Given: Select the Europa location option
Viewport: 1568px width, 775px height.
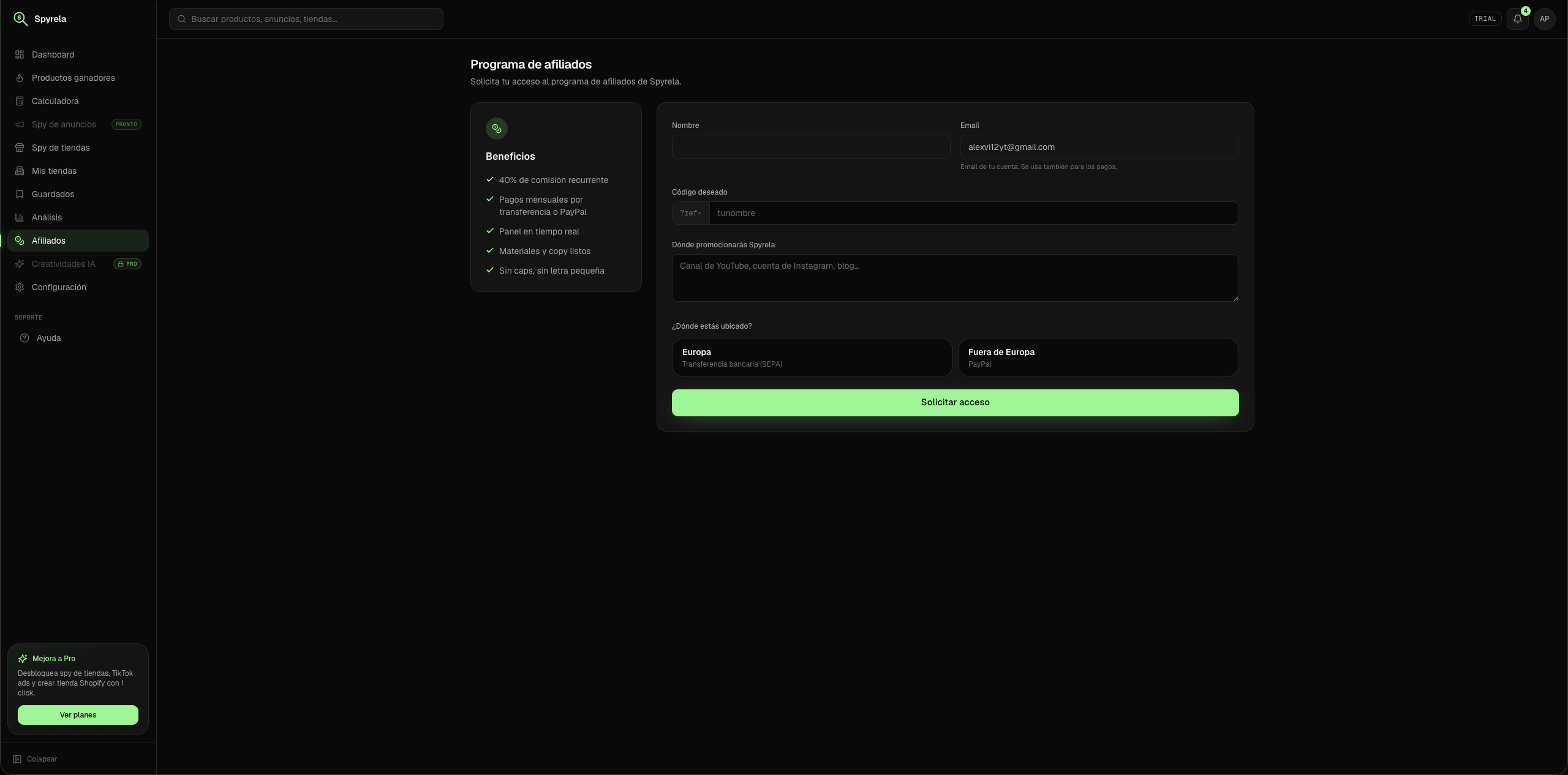Looking at the screenshot, I should (x=812, y=358).
